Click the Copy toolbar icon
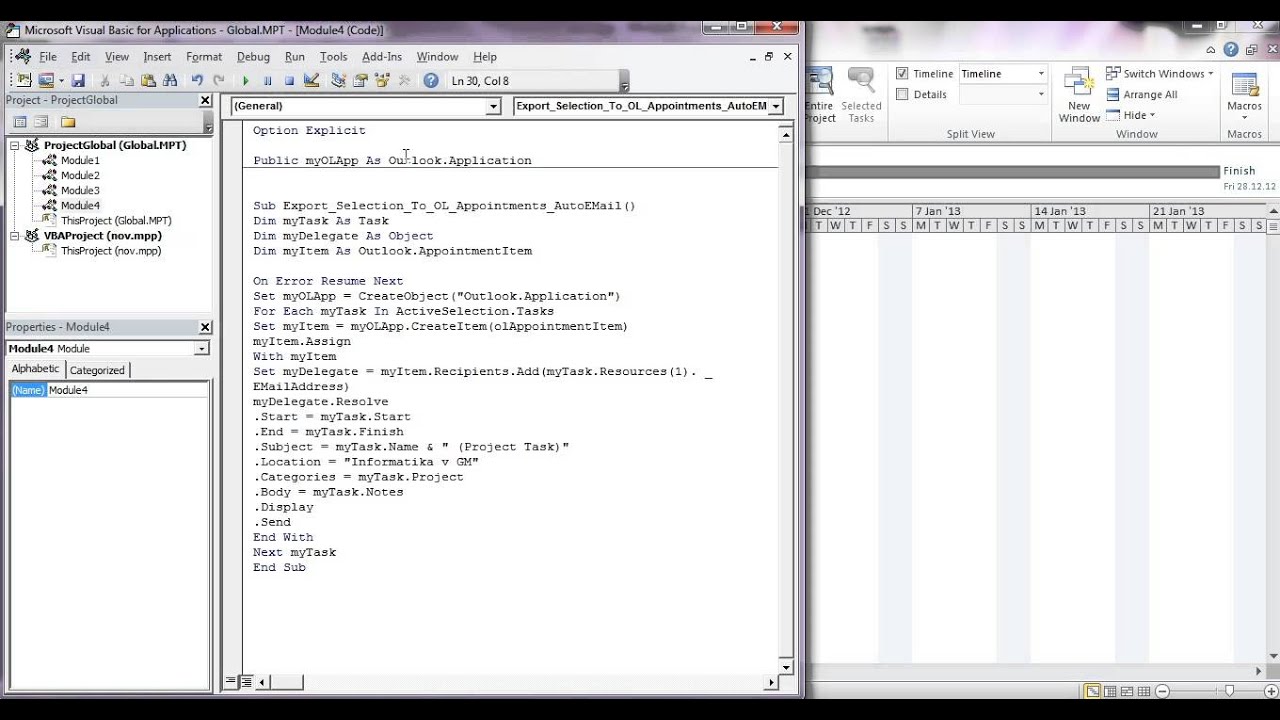This screenshot has height=720, width=1280. coord(127,80)
